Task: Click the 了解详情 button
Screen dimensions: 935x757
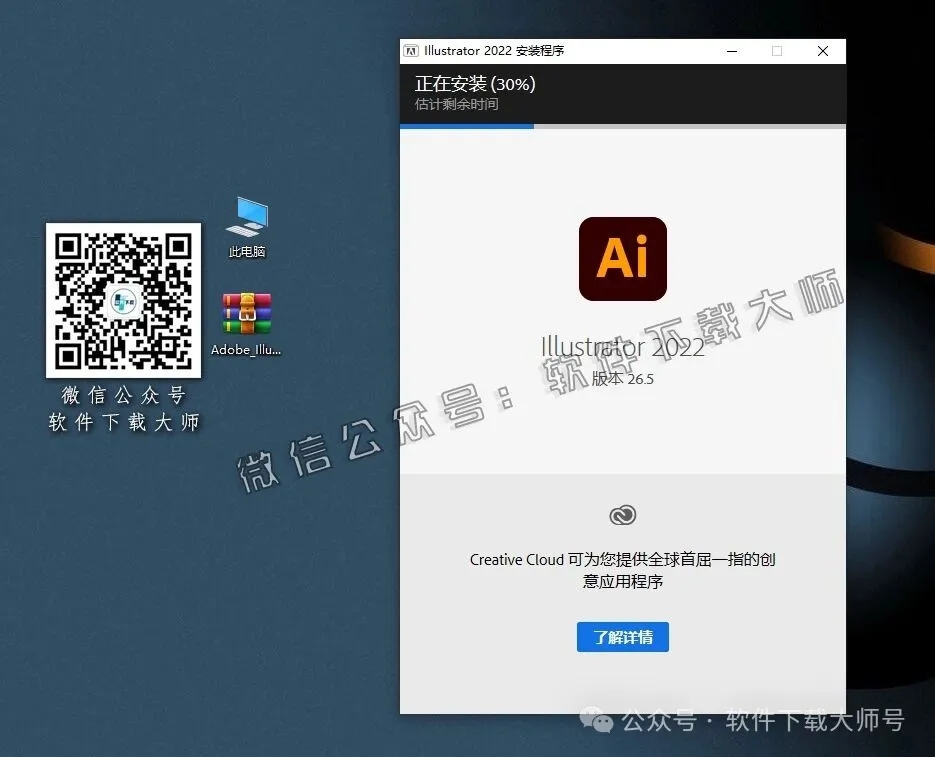Action: click(622, 637)
